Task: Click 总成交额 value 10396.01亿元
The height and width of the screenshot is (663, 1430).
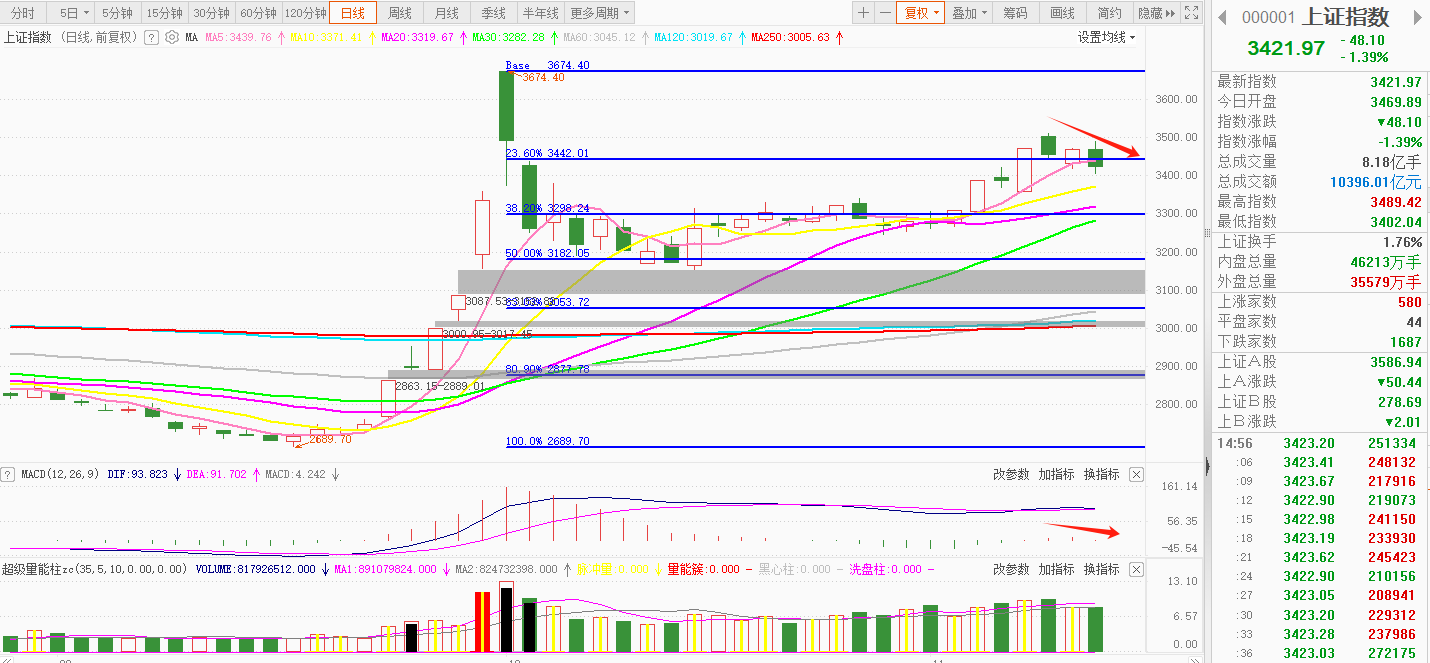Action: [1375, 182]
